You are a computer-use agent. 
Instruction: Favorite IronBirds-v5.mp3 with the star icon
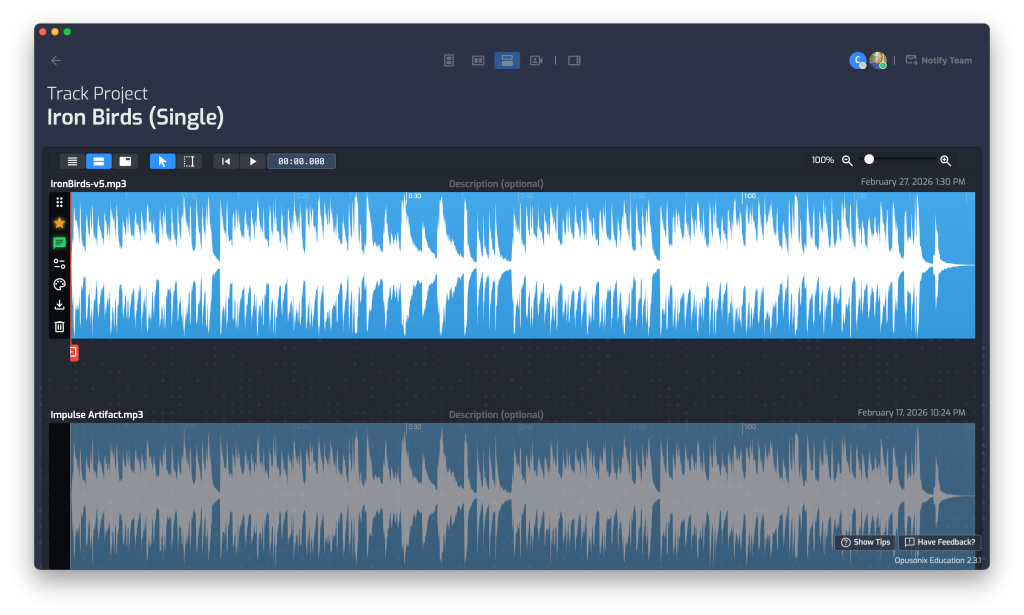[59, 223]
